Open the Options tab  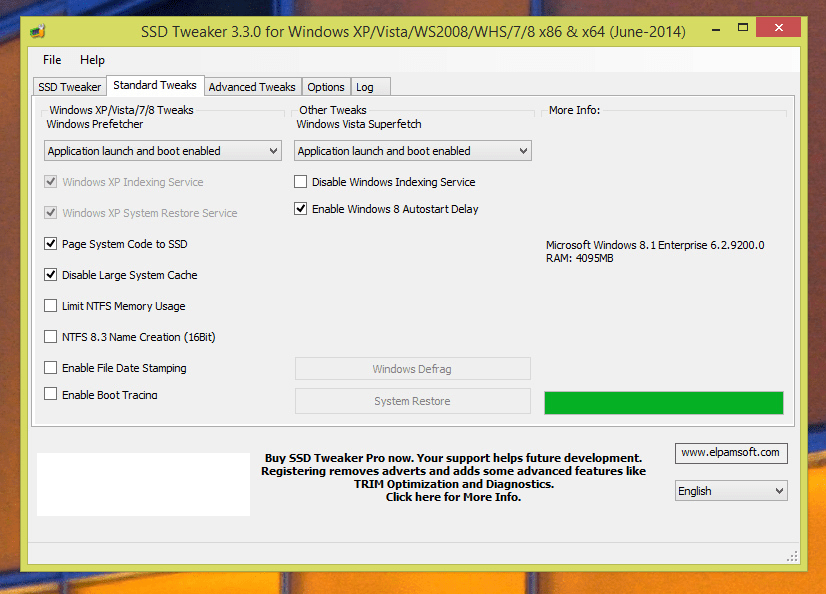click(x=326, y=87)
